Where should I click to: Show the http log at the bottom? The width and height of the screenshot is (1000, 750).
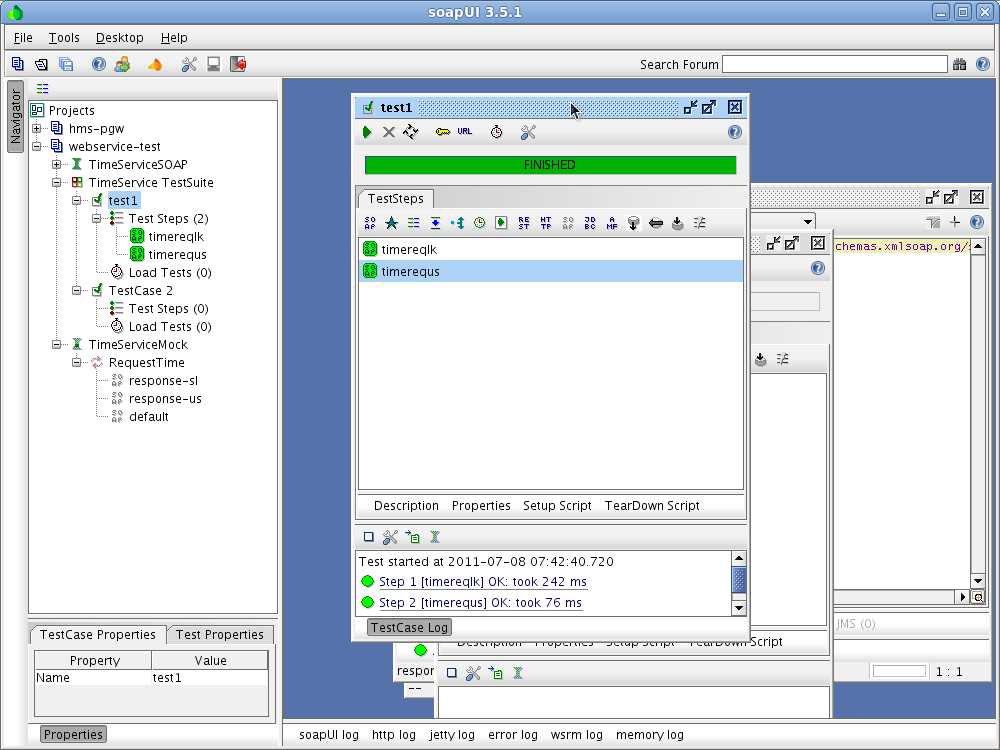click(x=393, y=735)
